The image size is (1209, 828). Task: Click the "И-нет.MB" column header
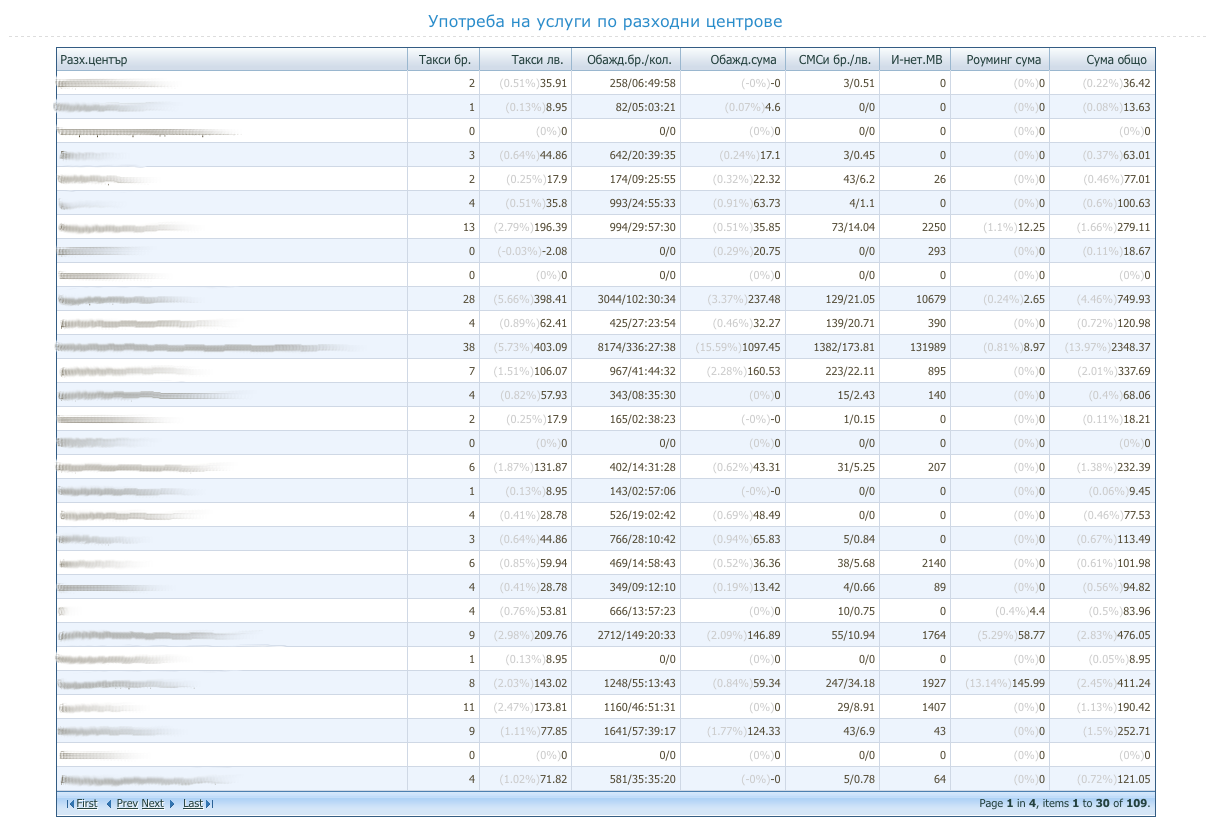916,60
